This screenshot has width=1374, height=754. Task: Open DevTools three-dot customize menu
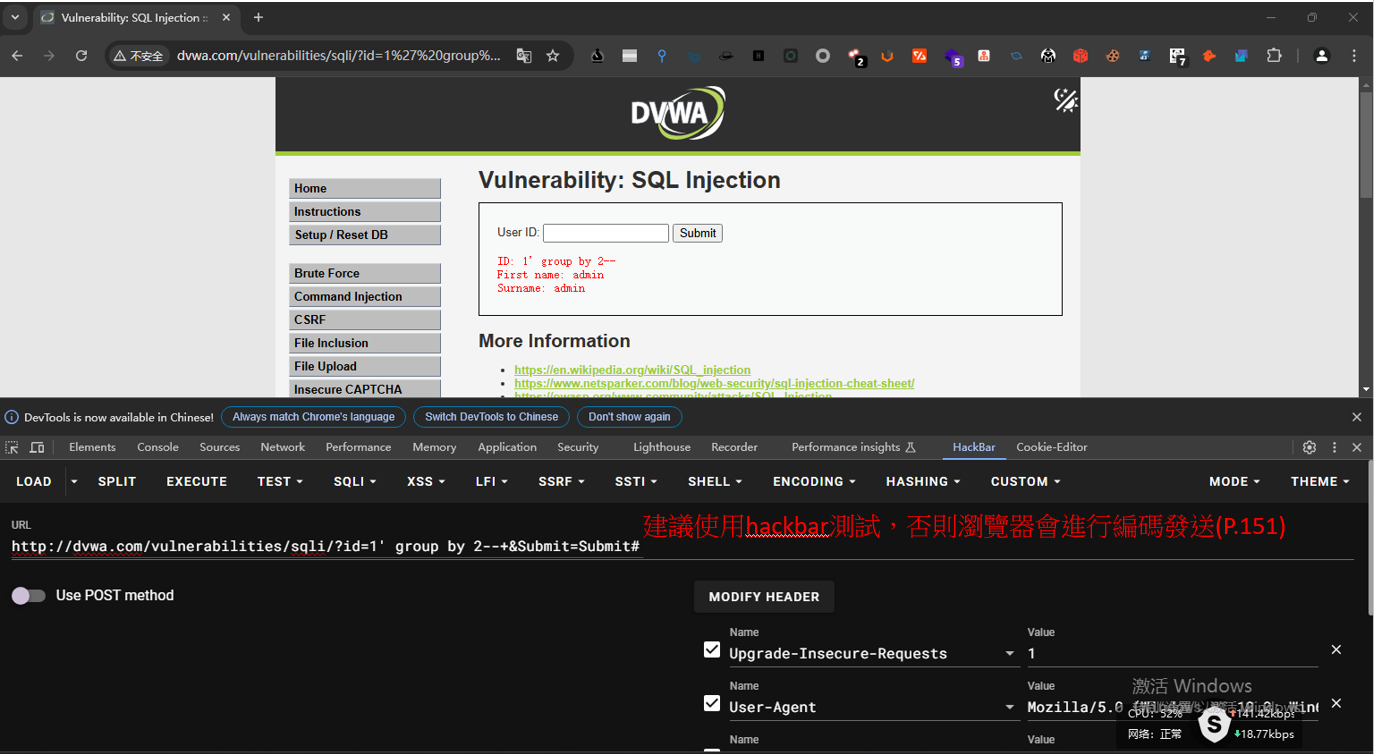(1334, 447)
